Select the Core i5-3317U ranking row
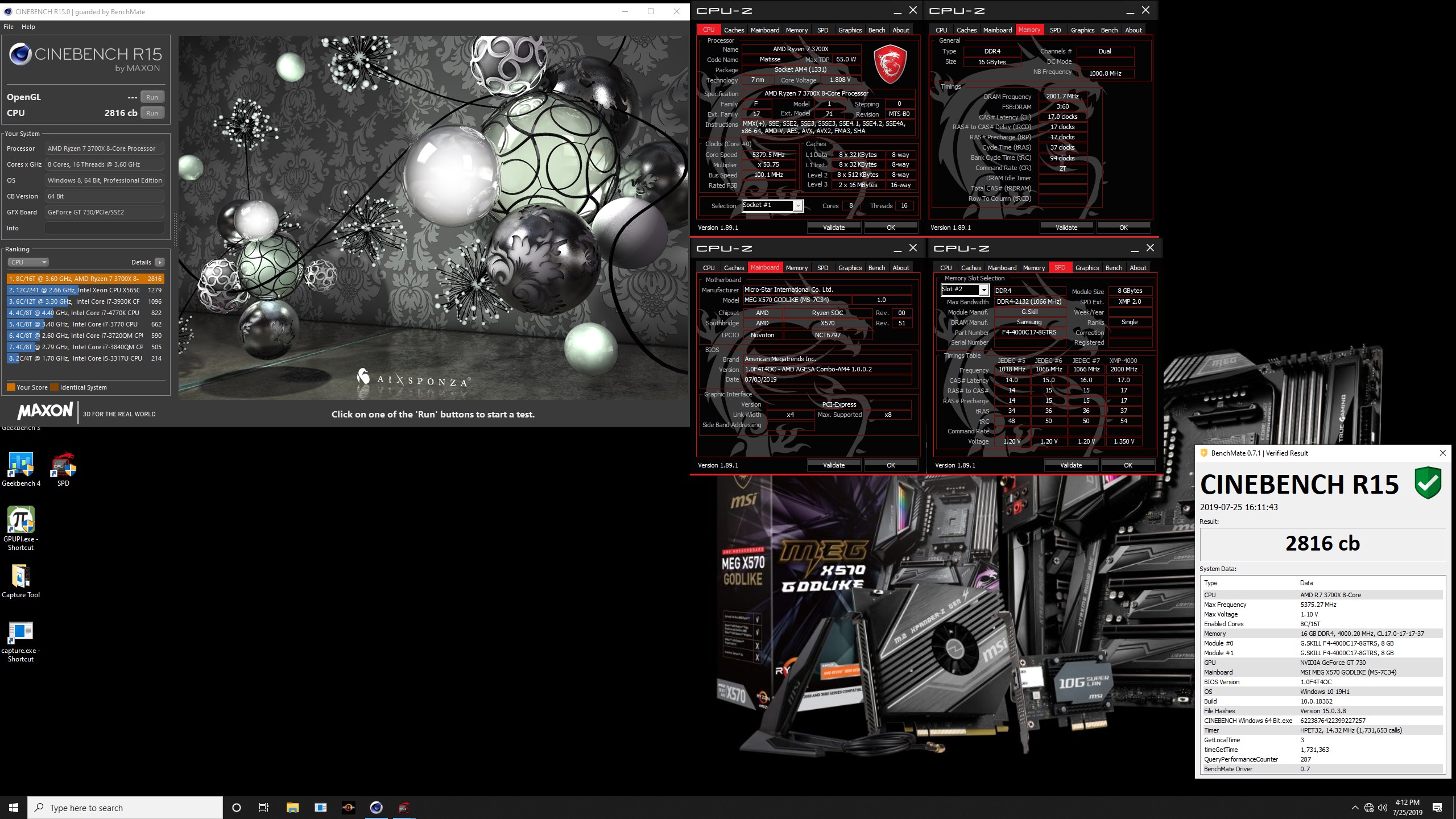 coord(85,358)
